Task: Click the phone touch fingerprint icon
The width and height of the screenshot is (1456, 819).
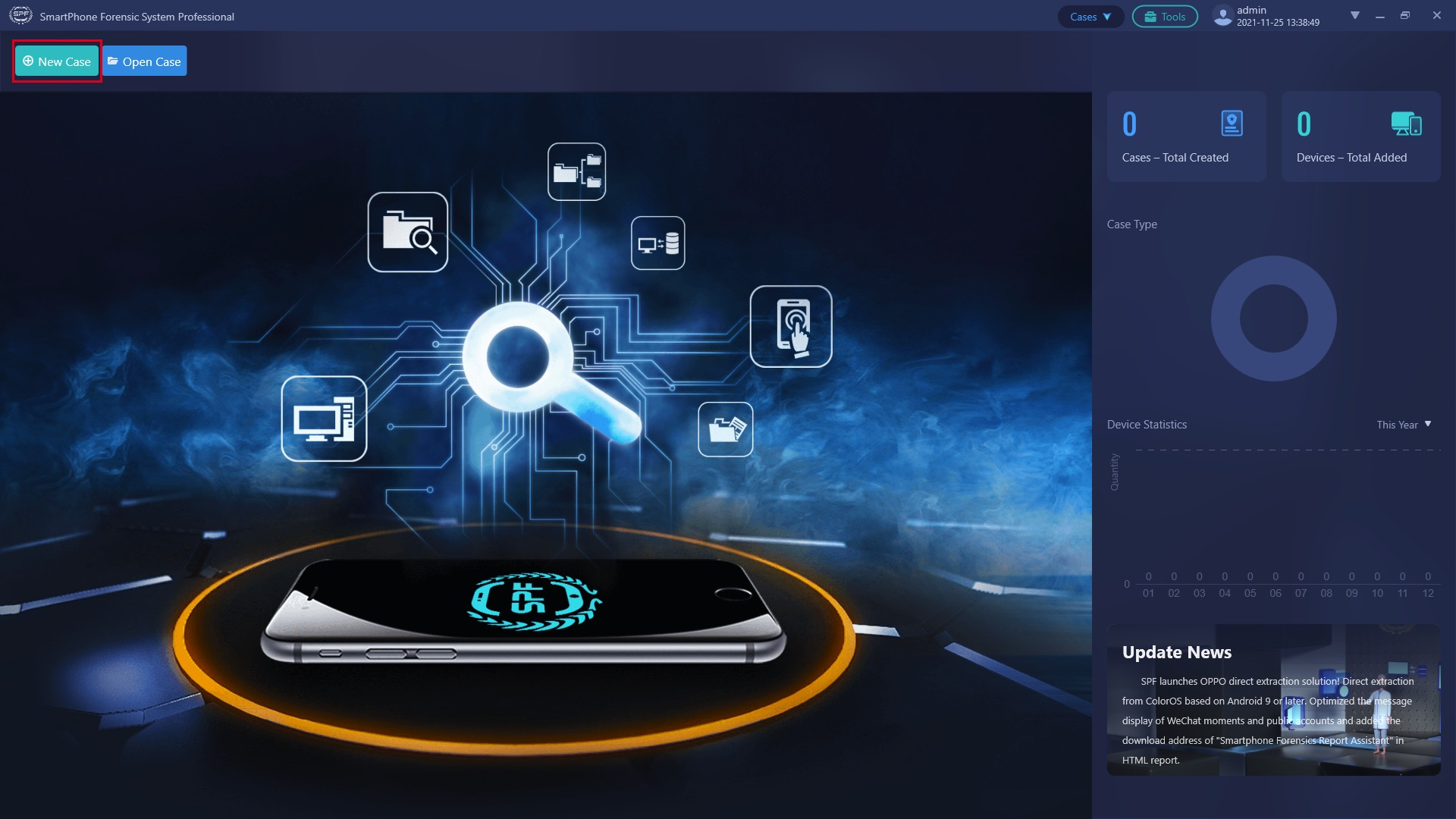Action: 790,327
